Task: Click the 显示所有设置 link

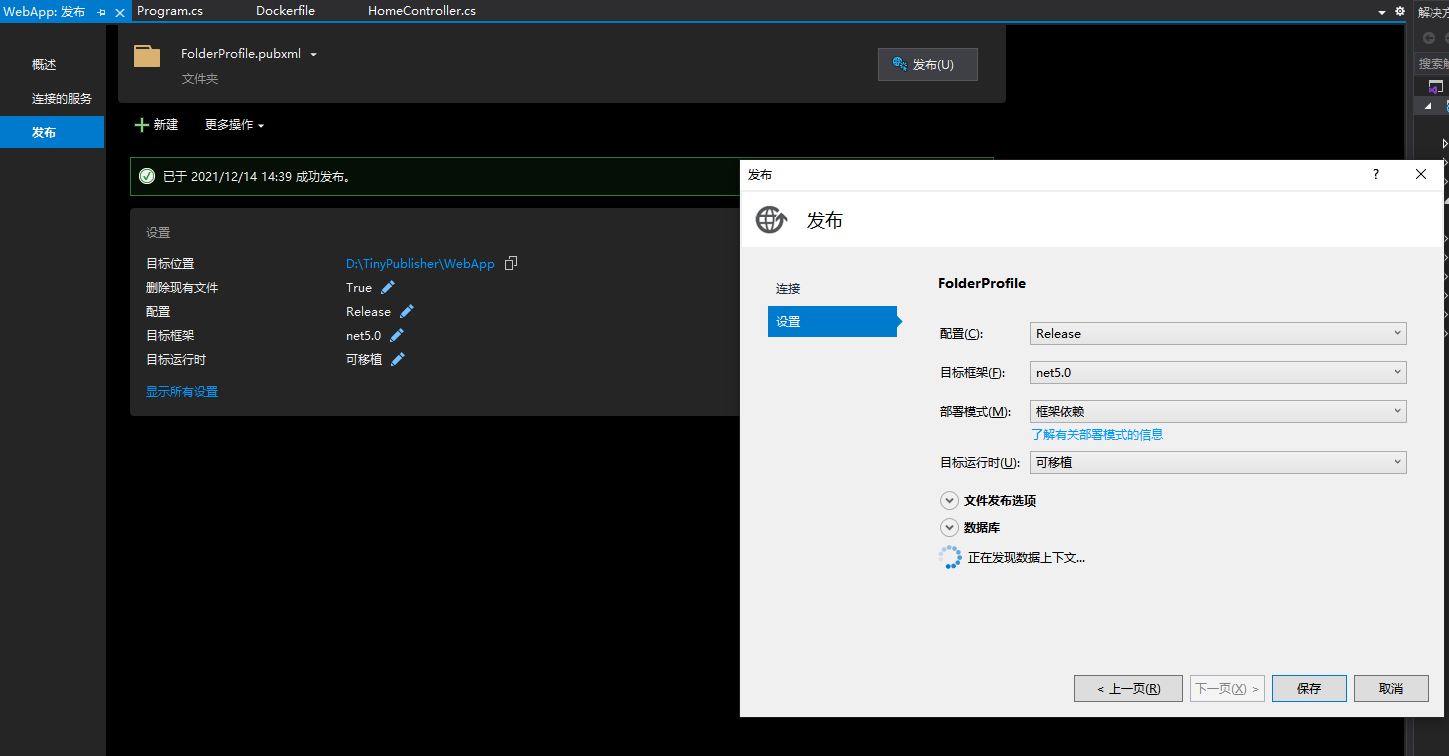Action: point(182,392)
